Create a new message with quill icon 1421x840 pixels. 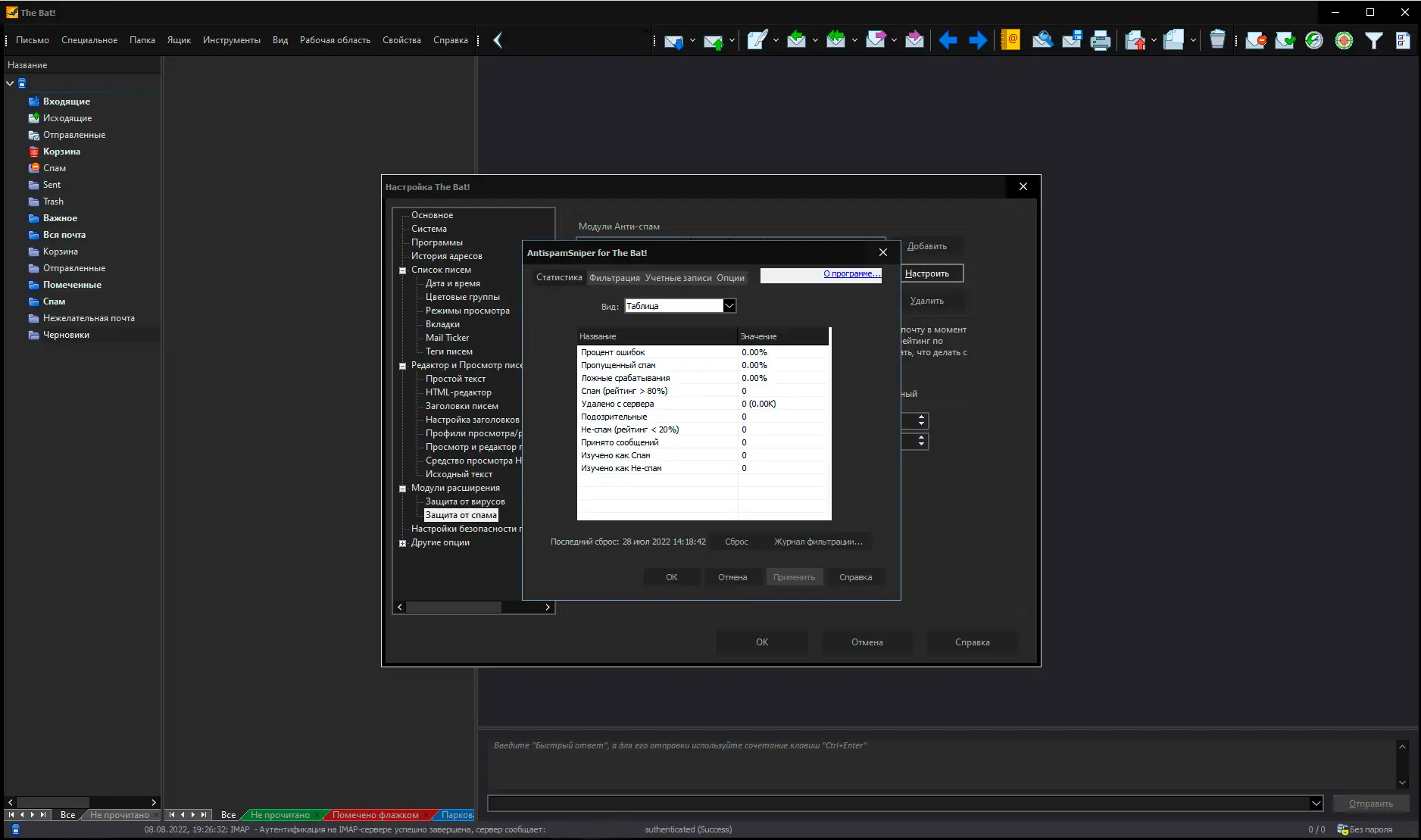[757, 40]
